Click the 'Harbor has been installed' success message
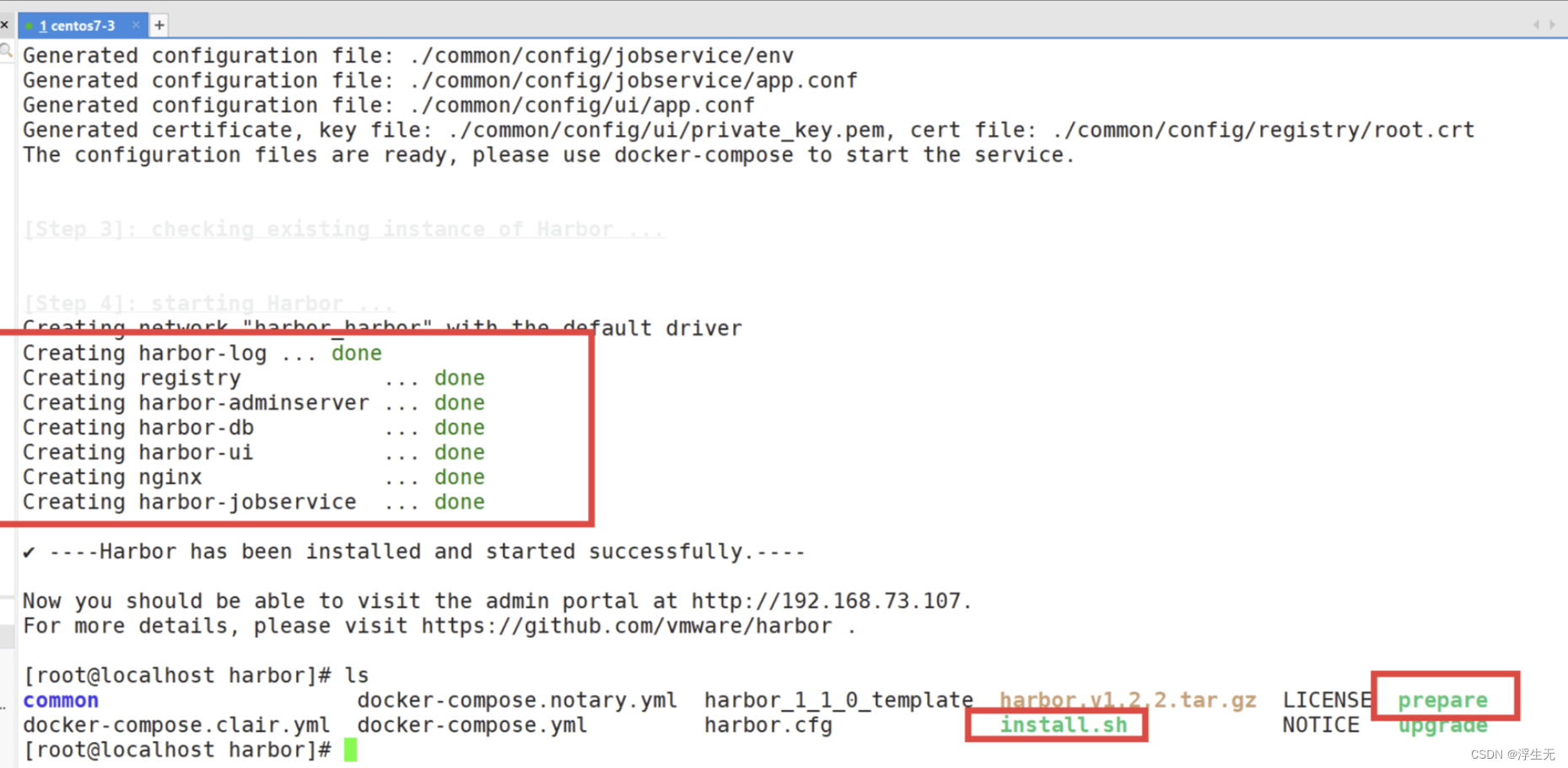The height and width of the screenshot is (768, 1568). click(414, 552)
